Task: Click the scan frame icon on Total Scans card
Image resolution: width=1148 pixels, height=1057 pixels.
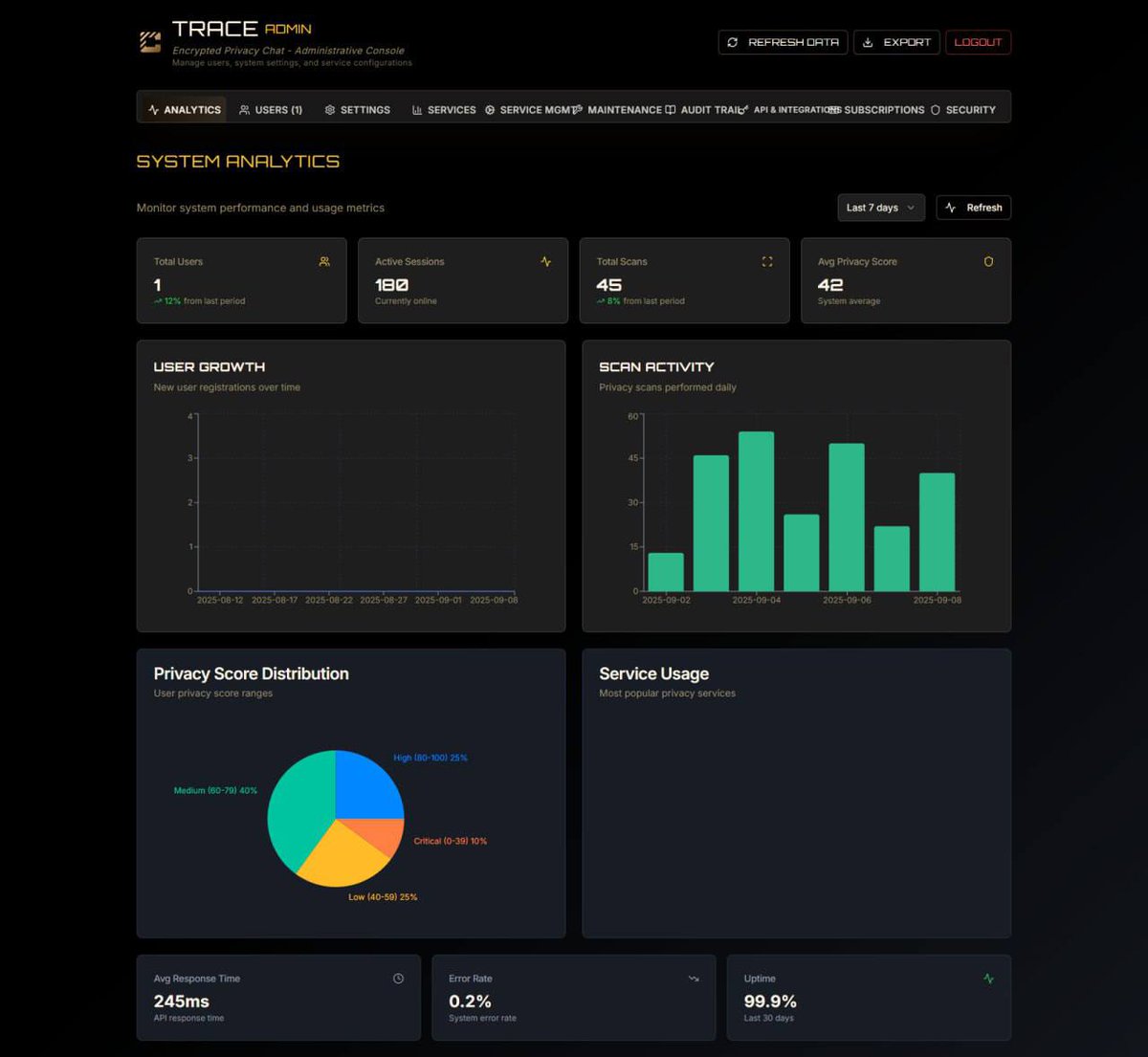Action: (x=766, y=261)
